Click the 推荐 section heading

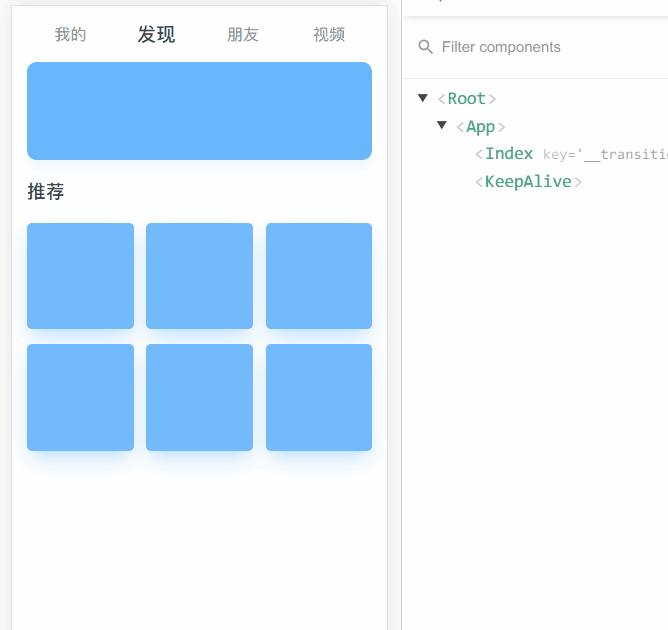click(x=46, y=192)
